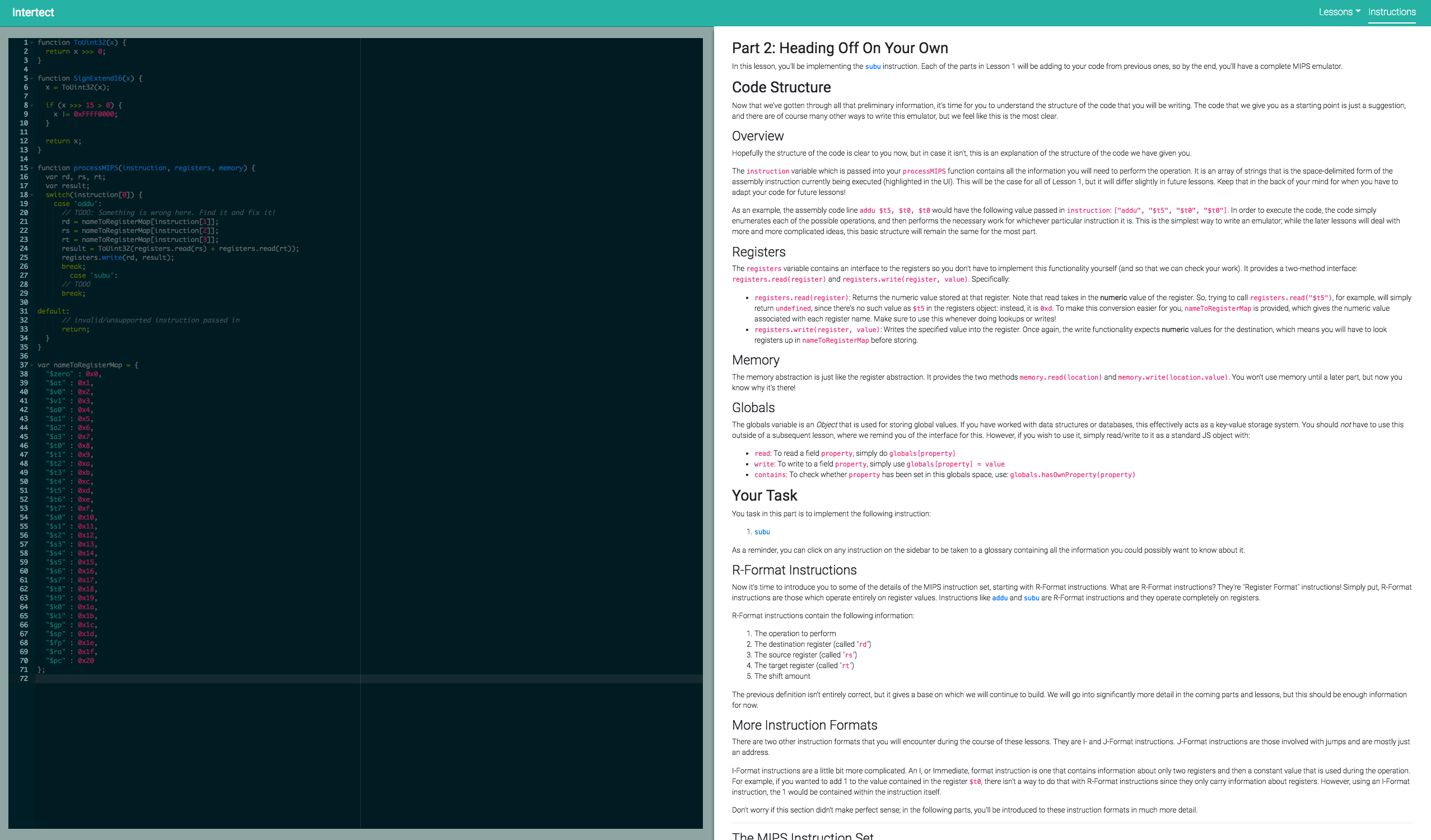This screenshot has width=1431, height=840.
Task: Click the "$t5" entry in nameToRegisterMap
Action: click(x=55, y=491)
